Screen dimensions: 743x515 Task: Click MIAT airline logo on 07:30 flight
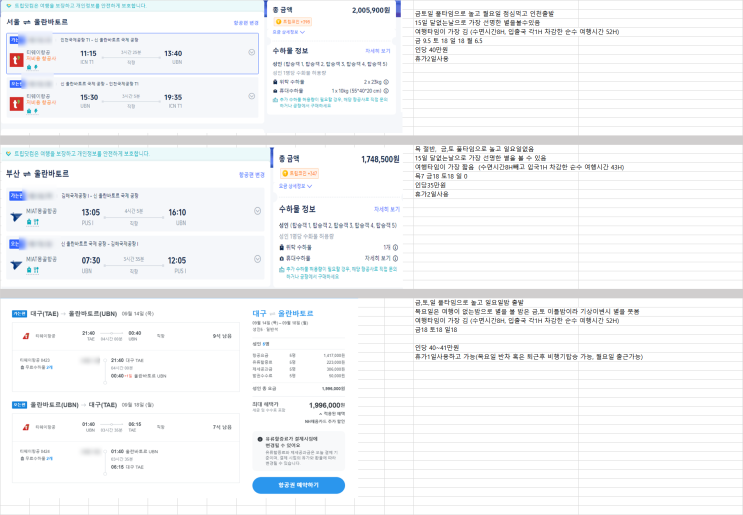click(x=16, y=265)
